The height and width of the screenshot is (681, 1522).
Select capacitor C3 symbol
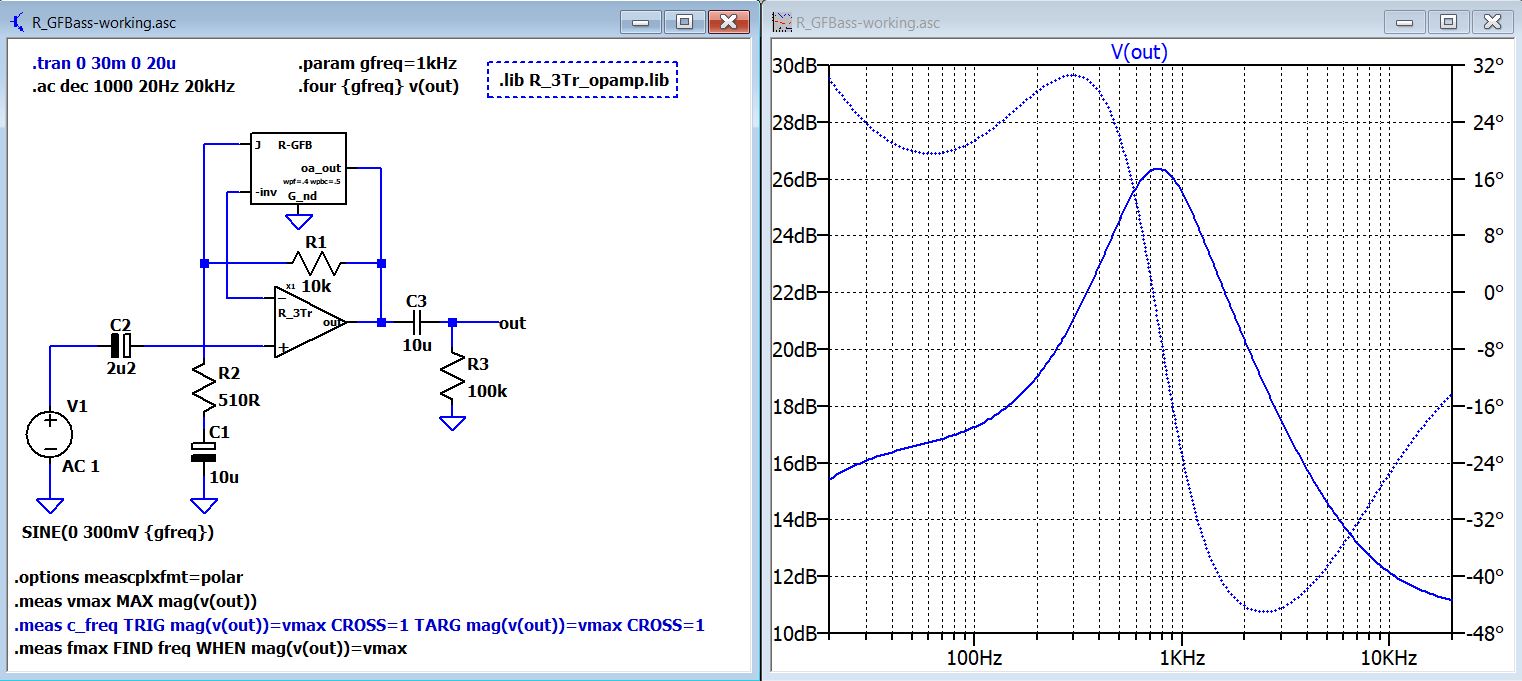(416, 322)
